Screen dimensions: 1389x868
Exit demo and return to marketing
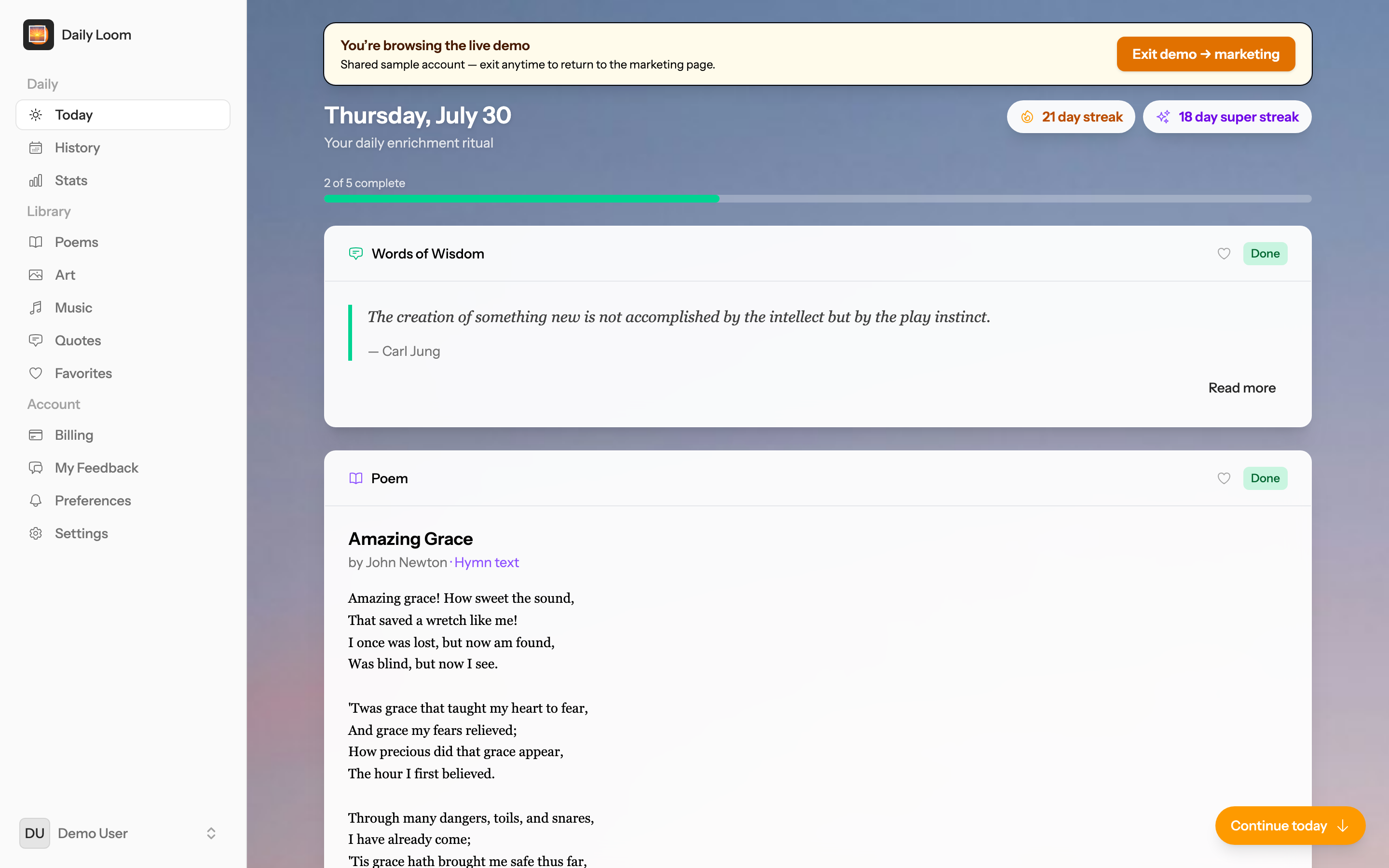pyautogui.click(x=1205, y=54)
